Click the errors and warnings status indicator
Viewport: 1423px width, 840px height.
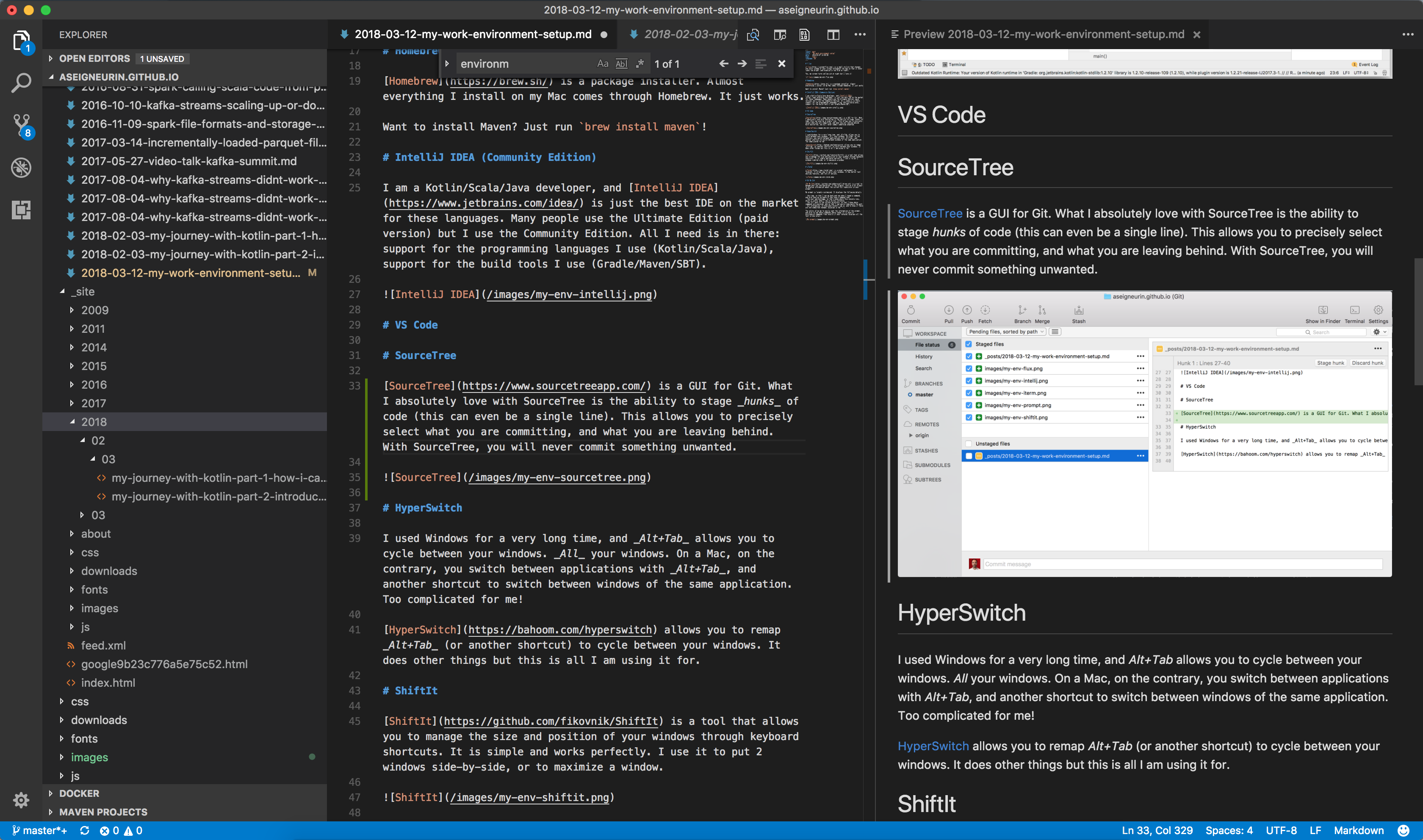pyautogui.click(x=121, y=830)
